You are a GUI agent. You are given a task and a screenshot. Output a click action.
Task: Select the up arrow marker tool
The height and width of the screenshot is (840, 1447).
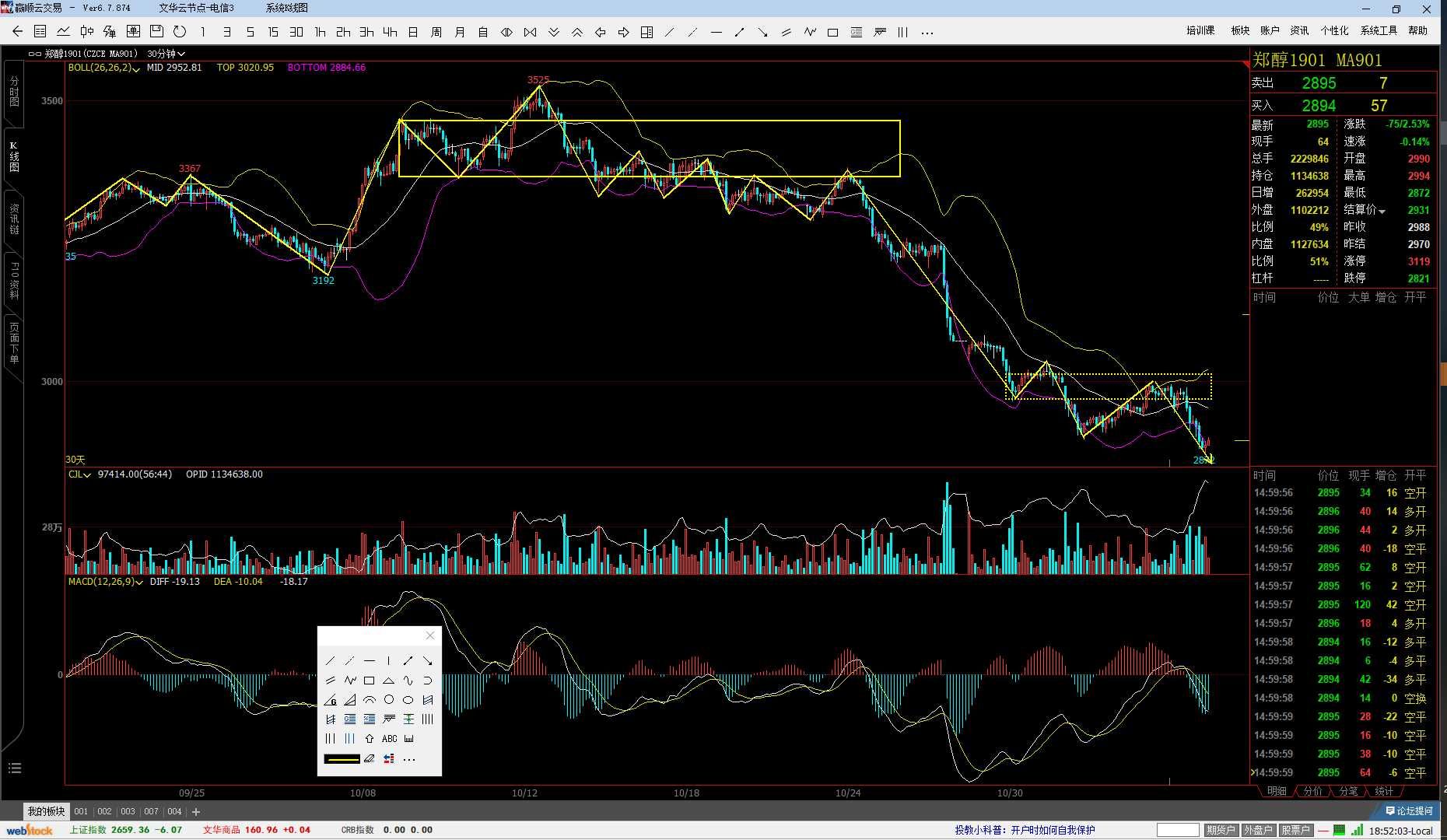tap(370, 739)
